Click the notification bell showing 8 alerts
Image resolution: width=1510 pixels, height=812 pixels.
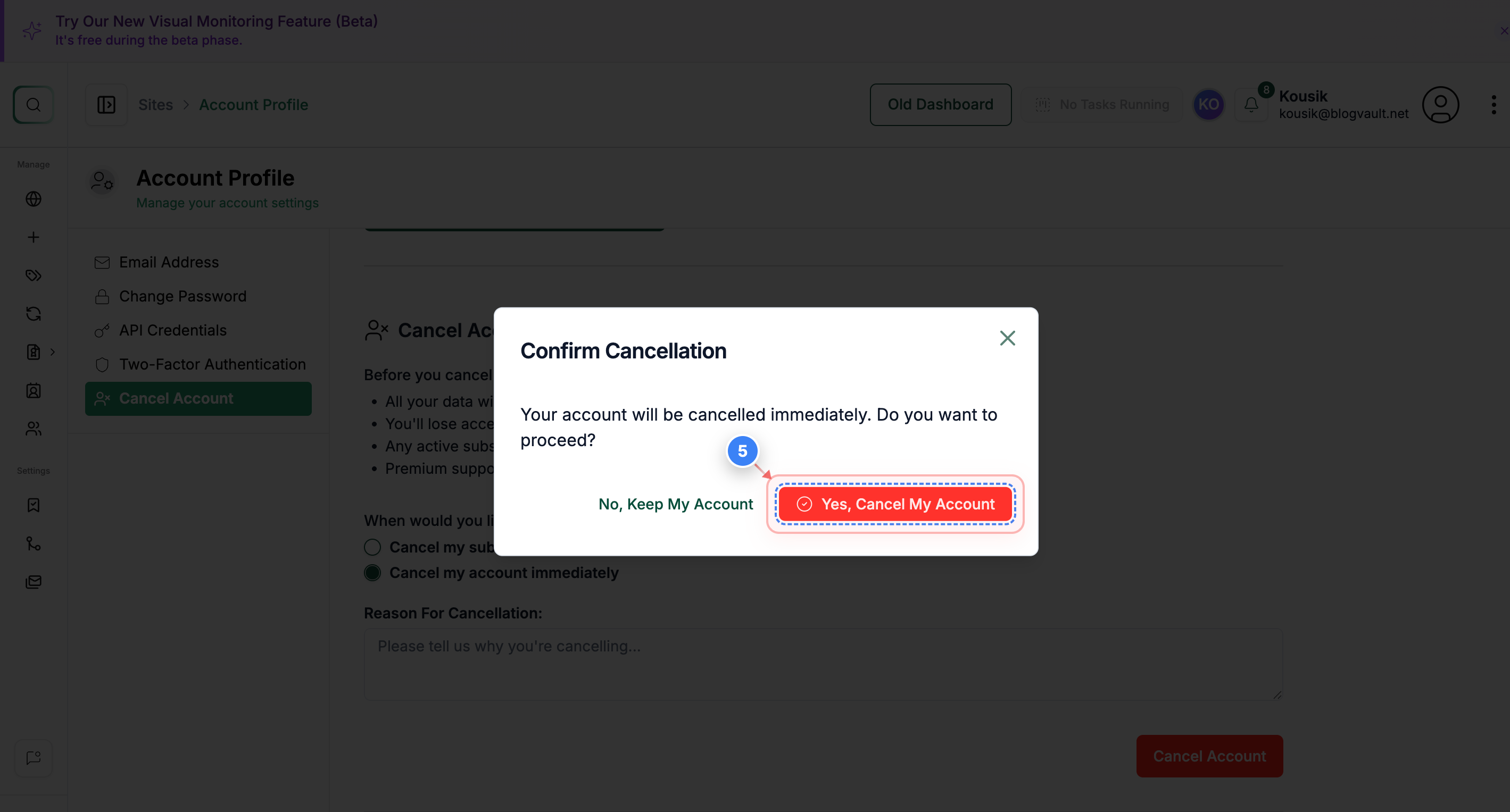coord(1251,104)
